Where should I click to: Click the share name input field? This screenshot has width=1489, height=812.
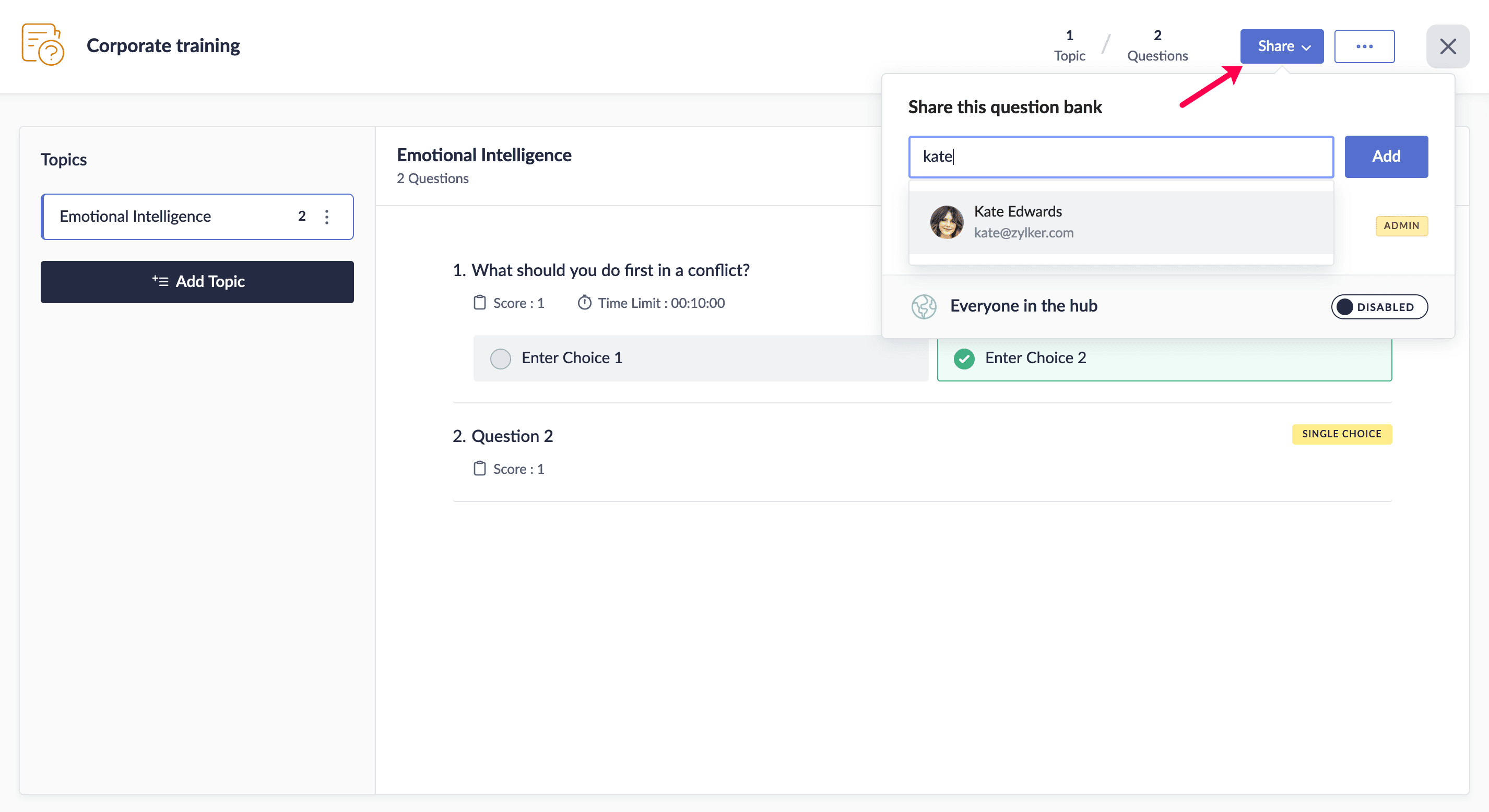click(1120, 157)
